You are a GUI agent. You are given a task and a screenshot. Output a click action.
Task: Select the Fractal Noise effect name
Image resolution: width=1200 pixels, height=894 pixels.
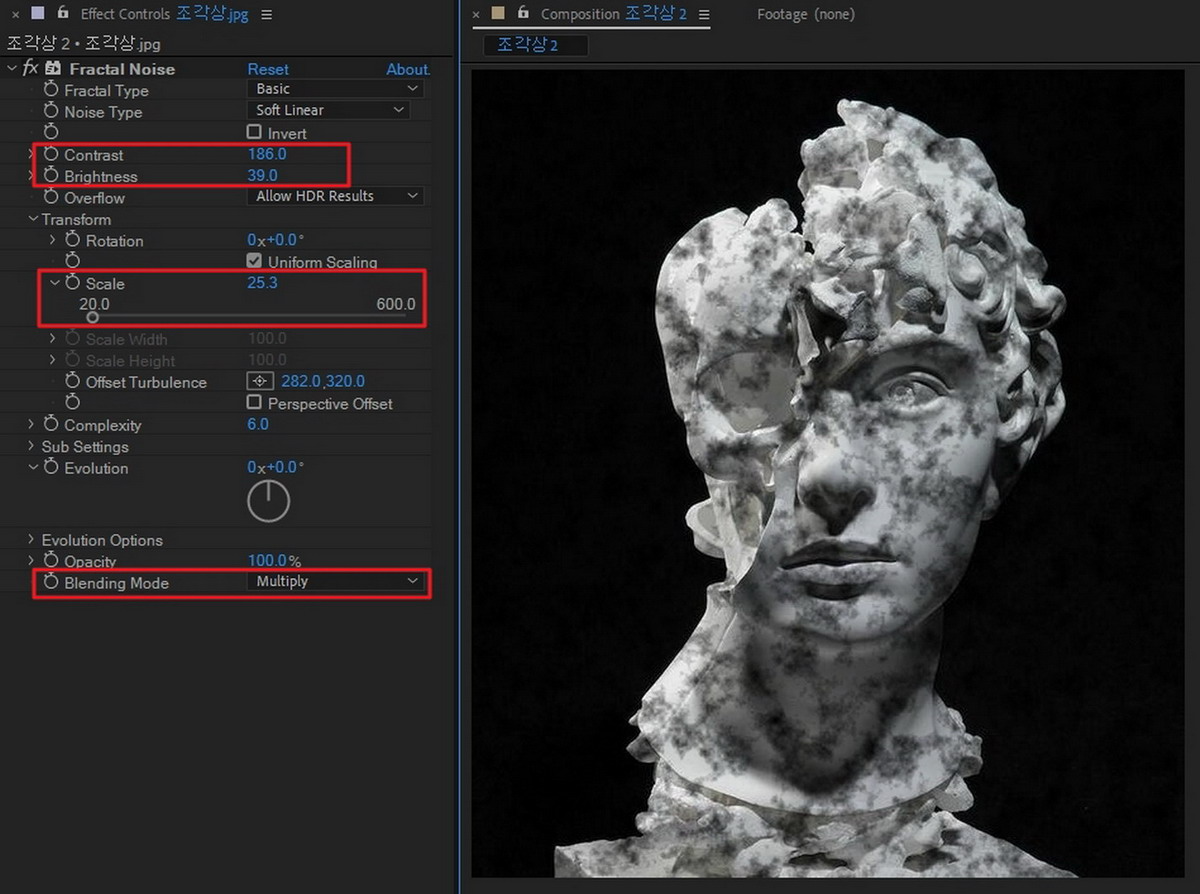click(122, 69)
